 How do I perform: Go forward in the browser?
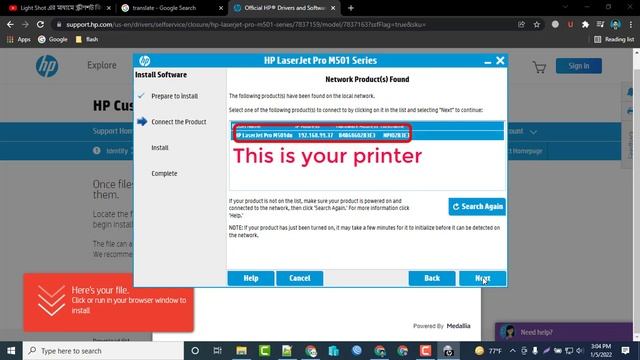click(25, 24)
